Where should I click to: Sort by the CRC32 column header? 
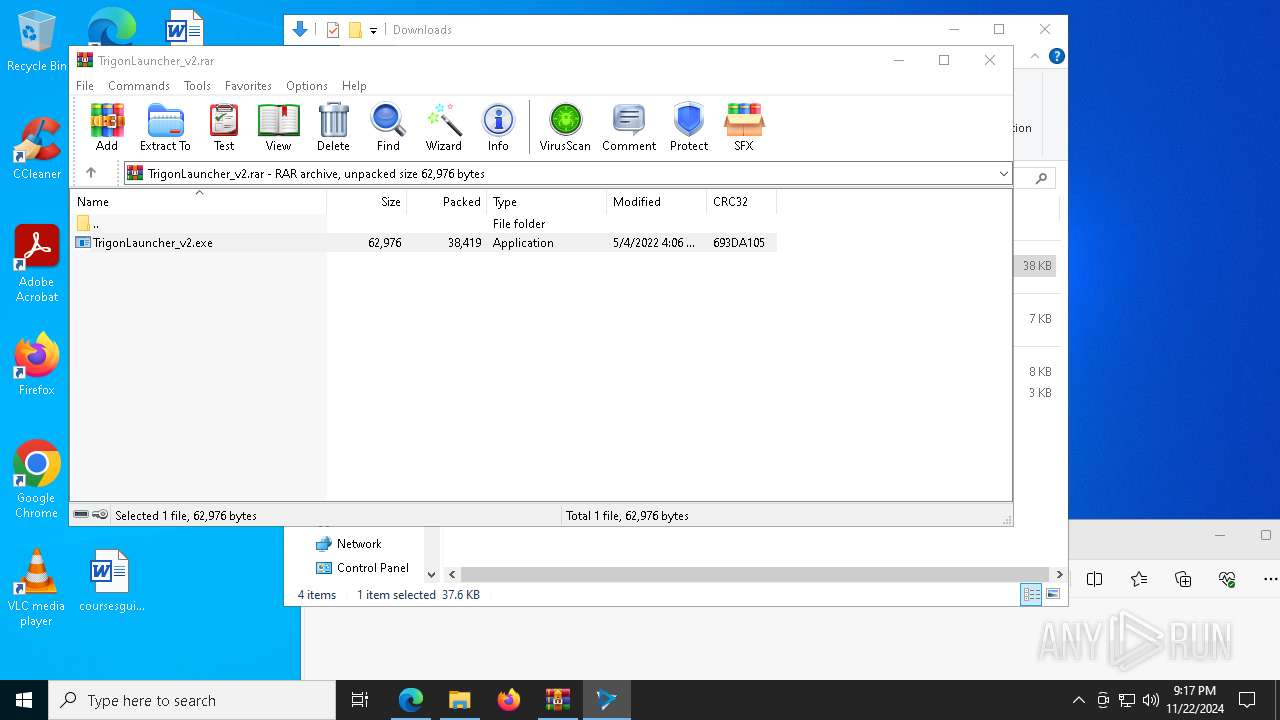[x=742, y=202]
